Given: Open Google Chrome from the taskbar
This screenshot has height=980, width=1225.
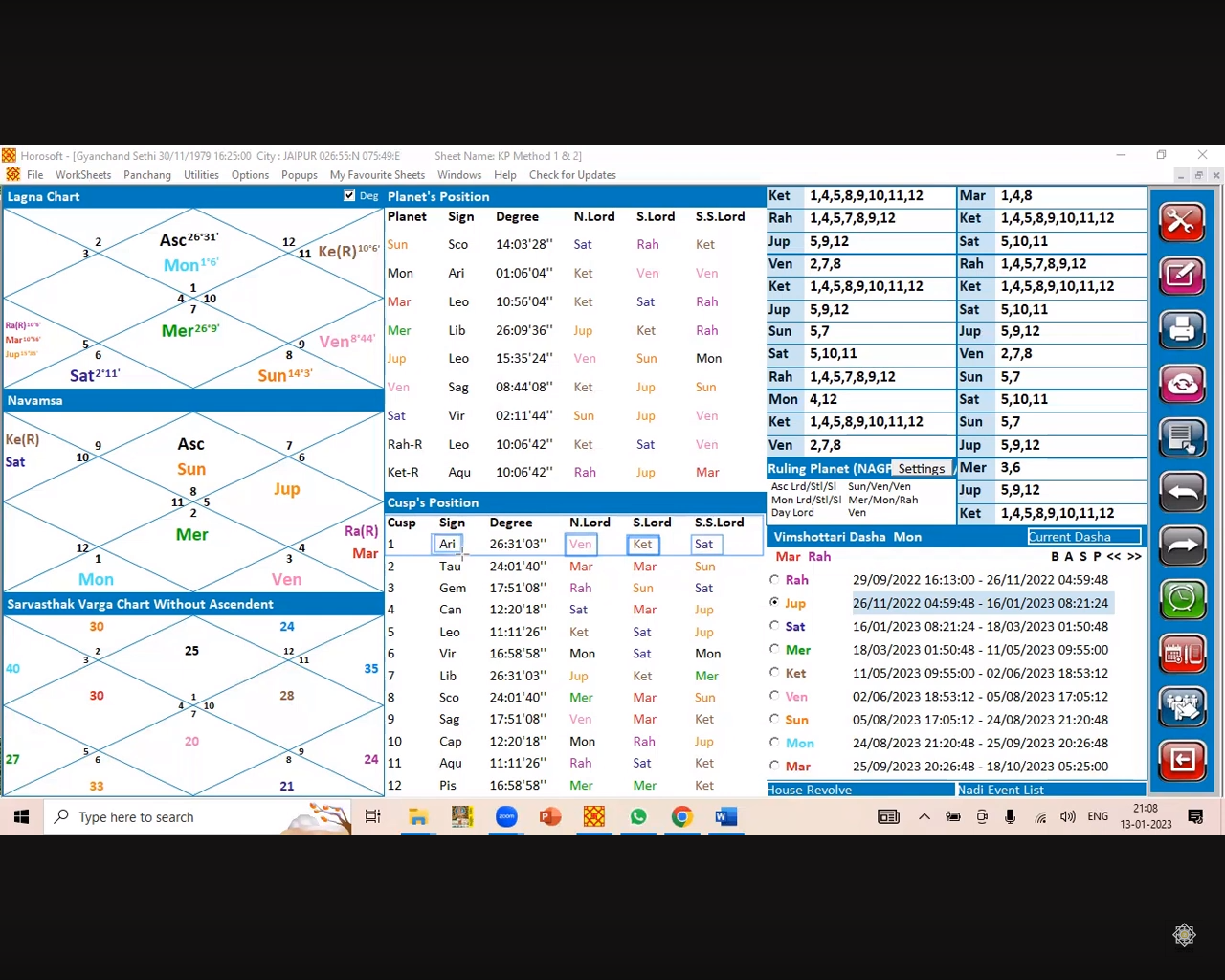Looking at the screenshot, I should click(x=681, y=816).
